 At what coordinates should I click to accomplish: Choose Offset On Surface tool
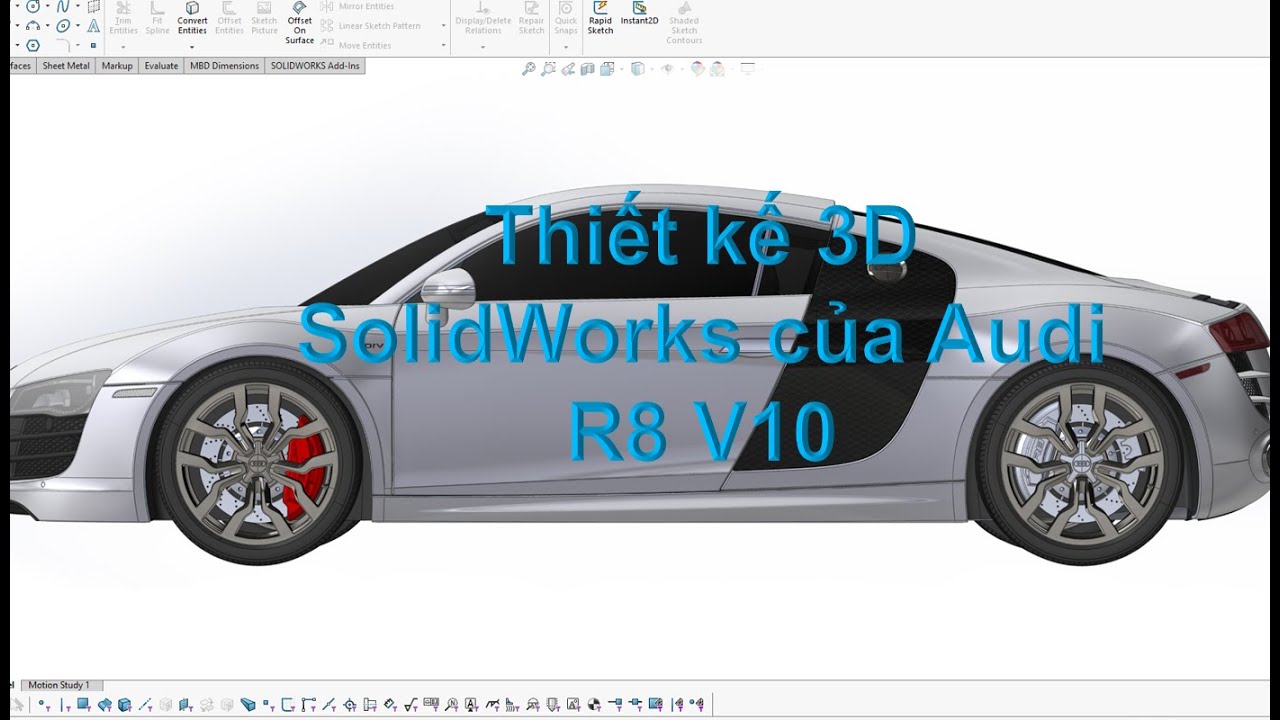(x=299, y=23)
